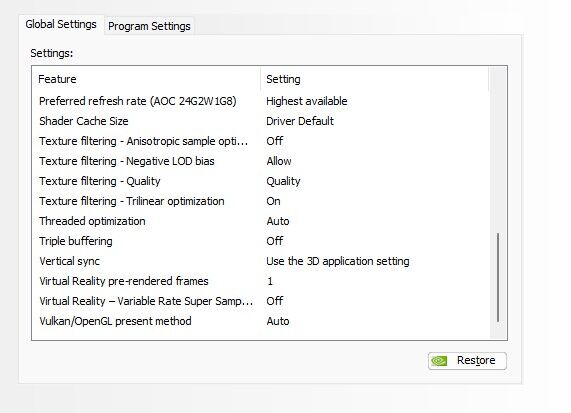Open the Vertical sync setting value
This screenshot has height=413, width=571.
(338, 261)
